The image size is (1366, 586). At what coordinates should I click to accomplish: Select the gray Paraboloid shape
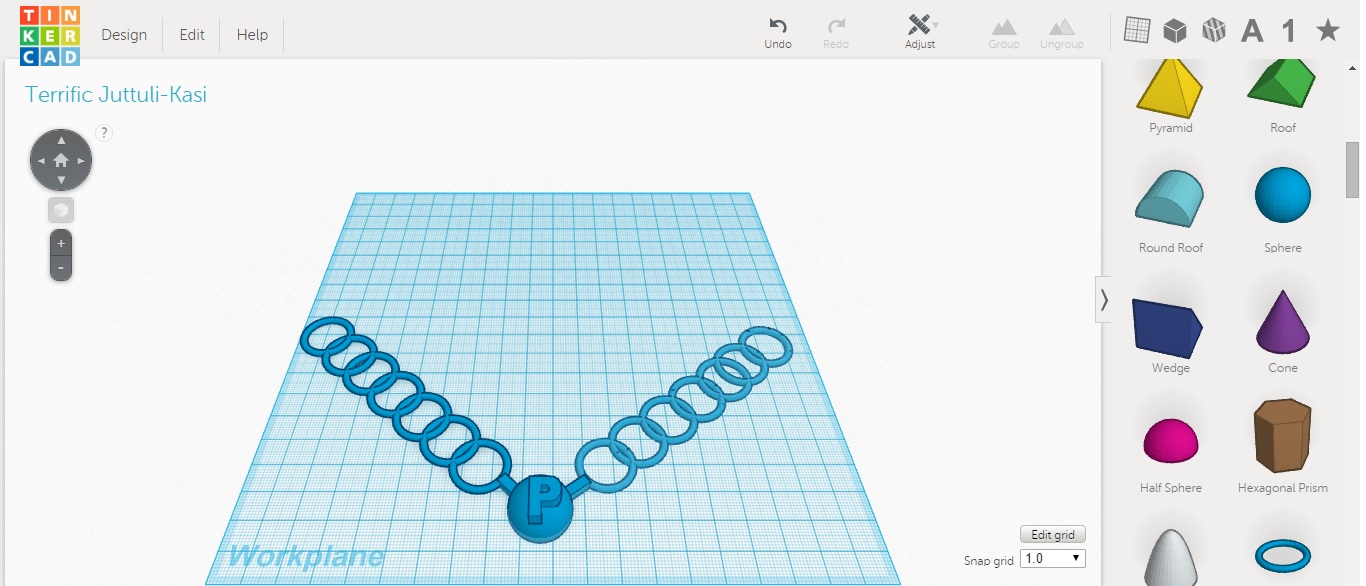click(x=1171, y=558)
